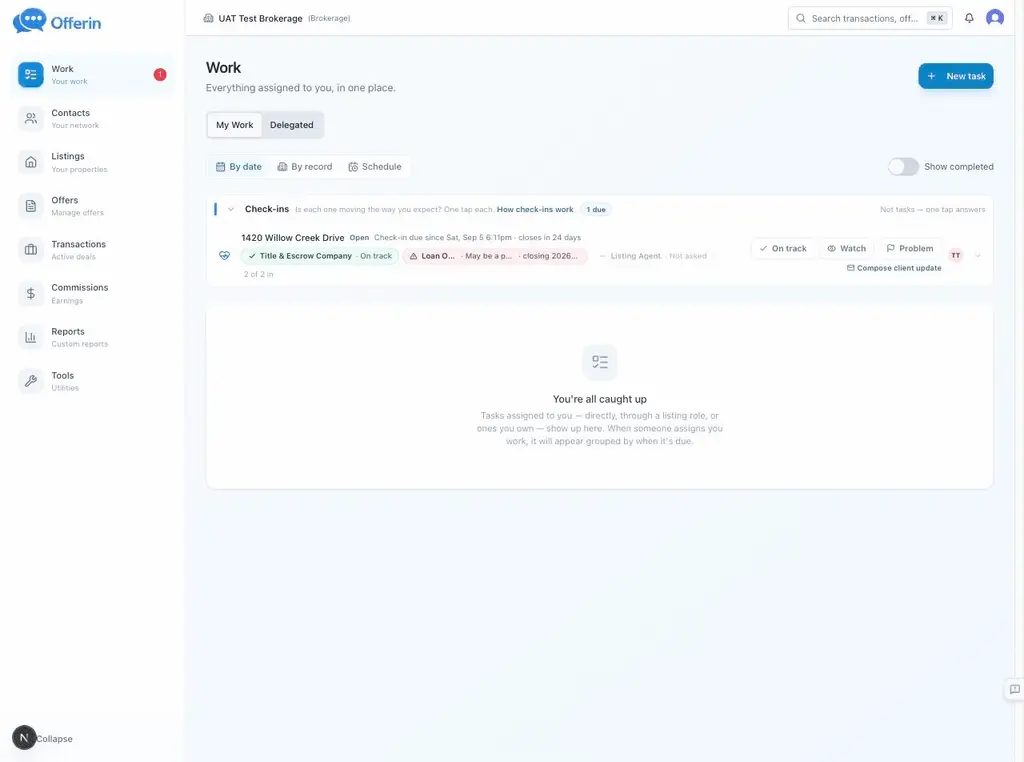Screen dimensions: 1024x762
Task: Switch to the Delegated tab
Action: tap(292, 125)
